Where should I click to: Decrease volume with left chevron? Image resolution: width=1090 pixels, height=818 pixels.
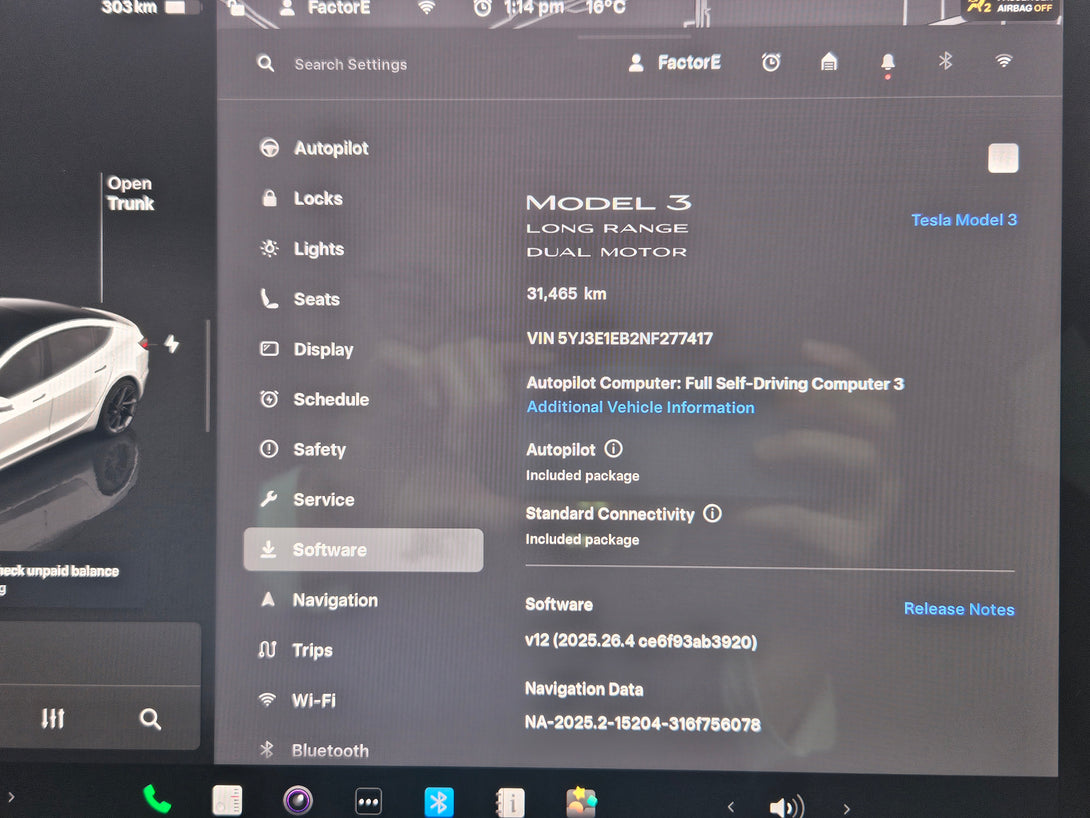point(731,807)
